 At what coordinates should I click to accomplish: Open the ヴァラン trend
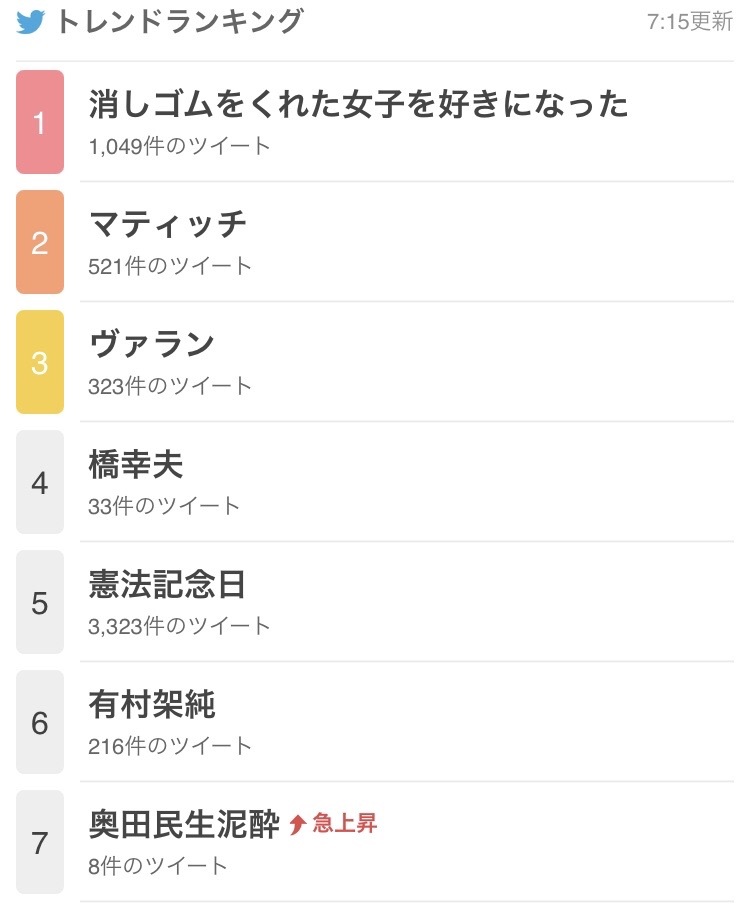[152, 344]
